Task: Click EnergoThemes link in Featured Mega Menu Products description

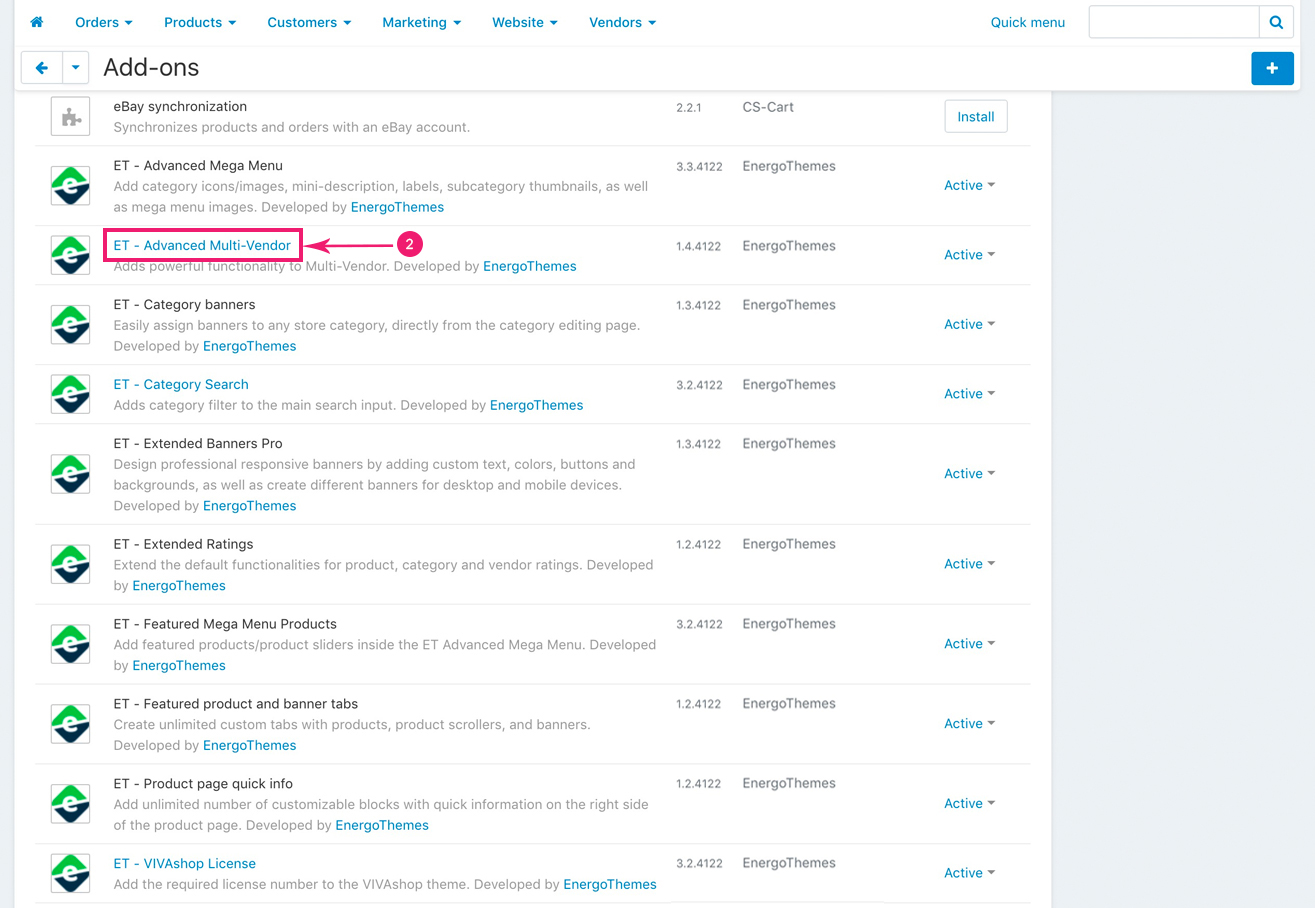Action: (179, 666)
